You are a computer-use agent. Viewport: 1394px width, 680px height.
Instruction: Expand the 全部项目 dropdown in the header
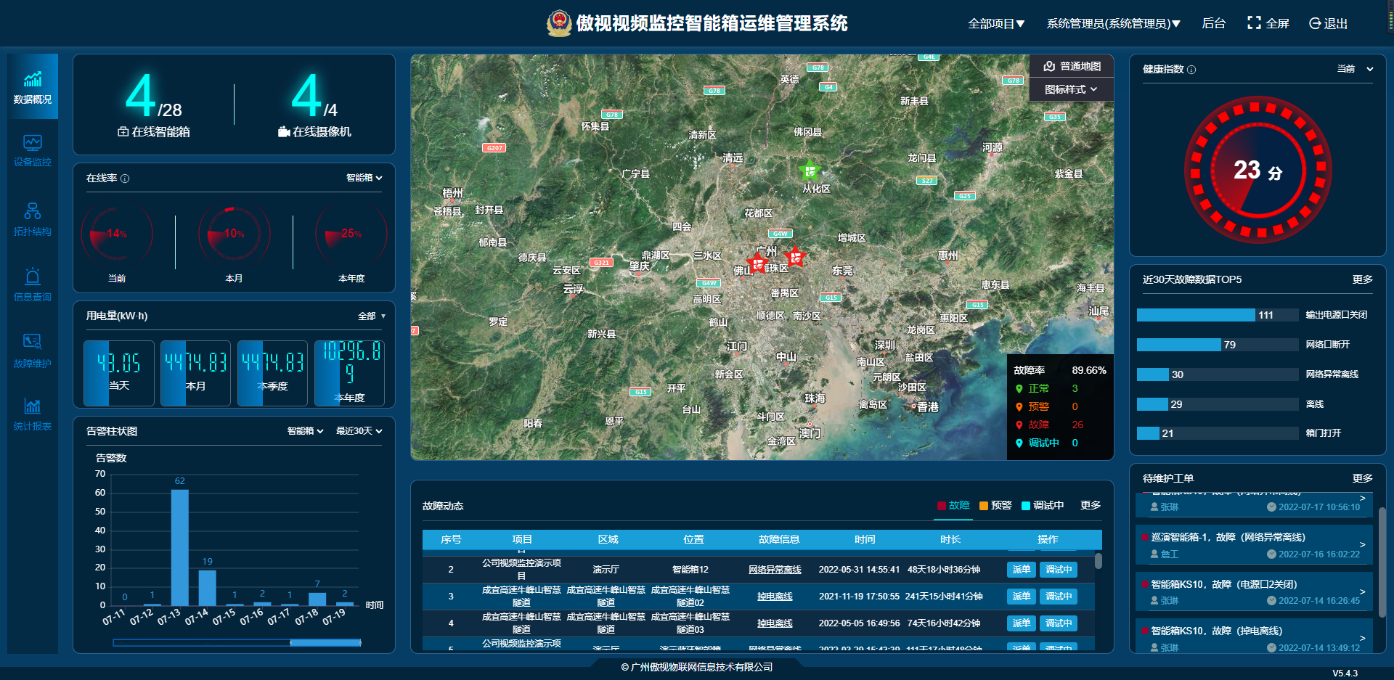pos(996,24)
